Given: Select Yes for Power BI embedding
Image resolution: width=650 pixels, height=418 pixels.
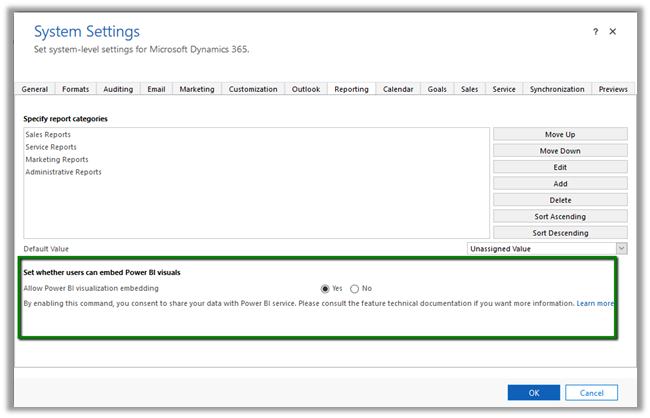Looking at the screenshot, I should click(325, 288).
